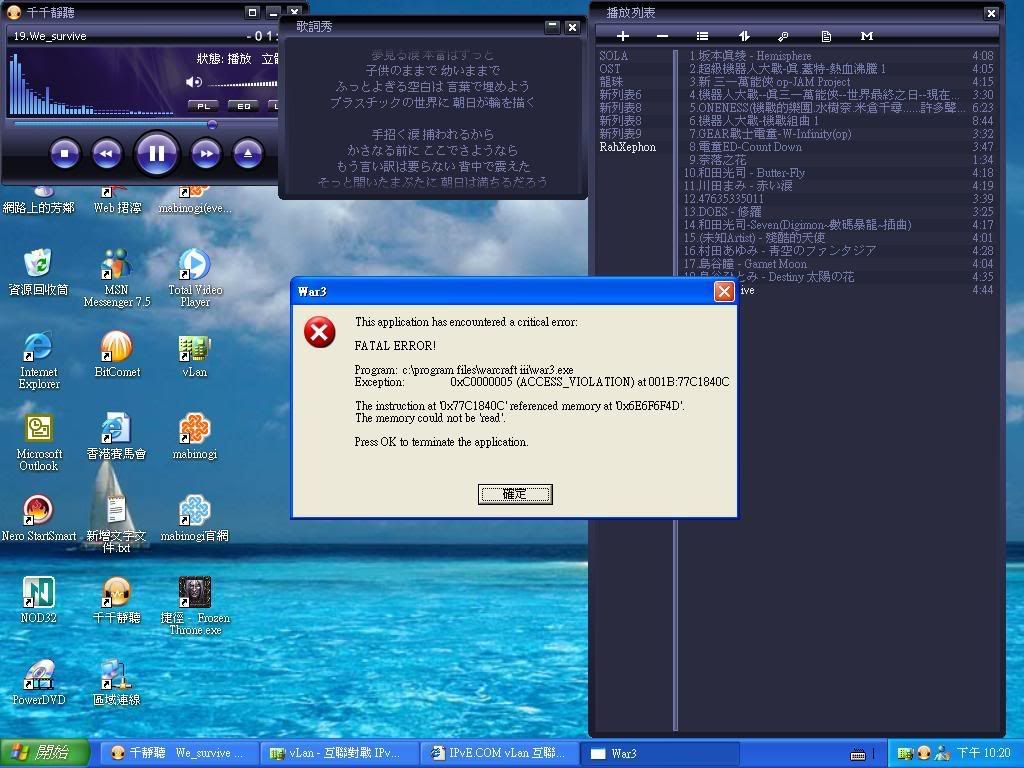Mute audio using the speaker icon
The width and height of the screenshot is (1024, 768).
194,82
